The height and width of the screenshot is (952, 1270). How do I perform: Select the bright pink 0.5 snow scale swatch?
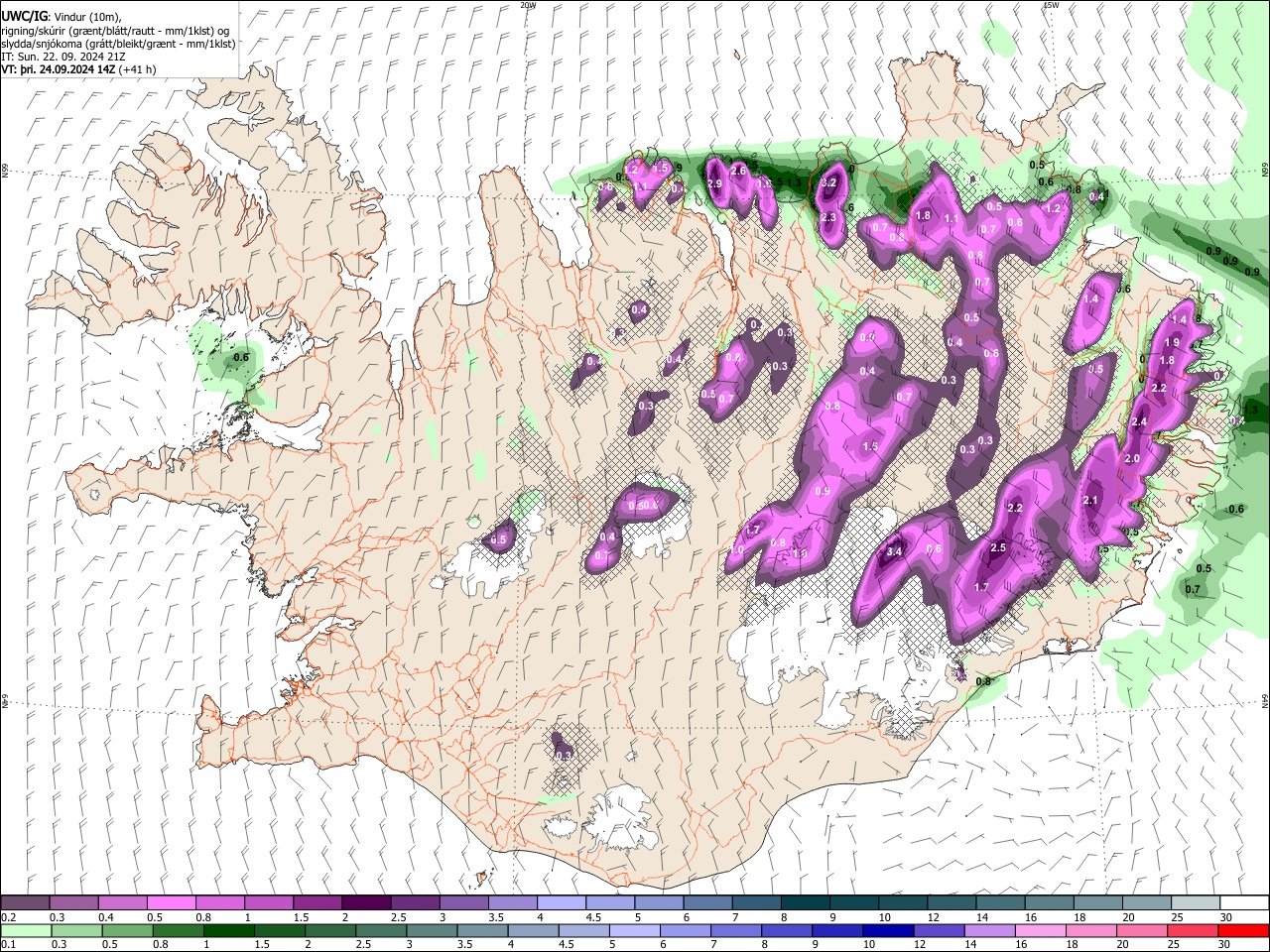(171, 903)
